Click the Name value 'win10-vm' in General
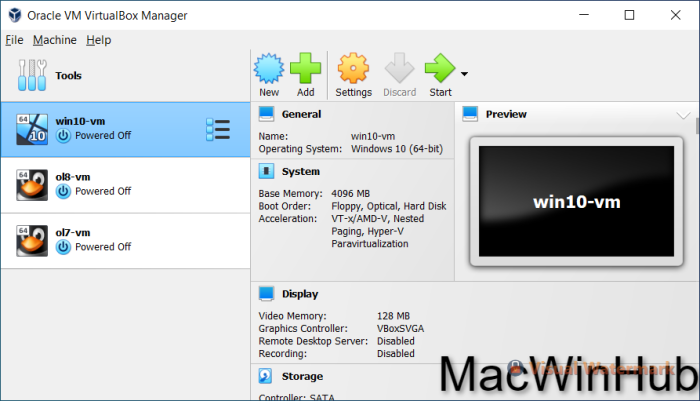 (373, 136)
